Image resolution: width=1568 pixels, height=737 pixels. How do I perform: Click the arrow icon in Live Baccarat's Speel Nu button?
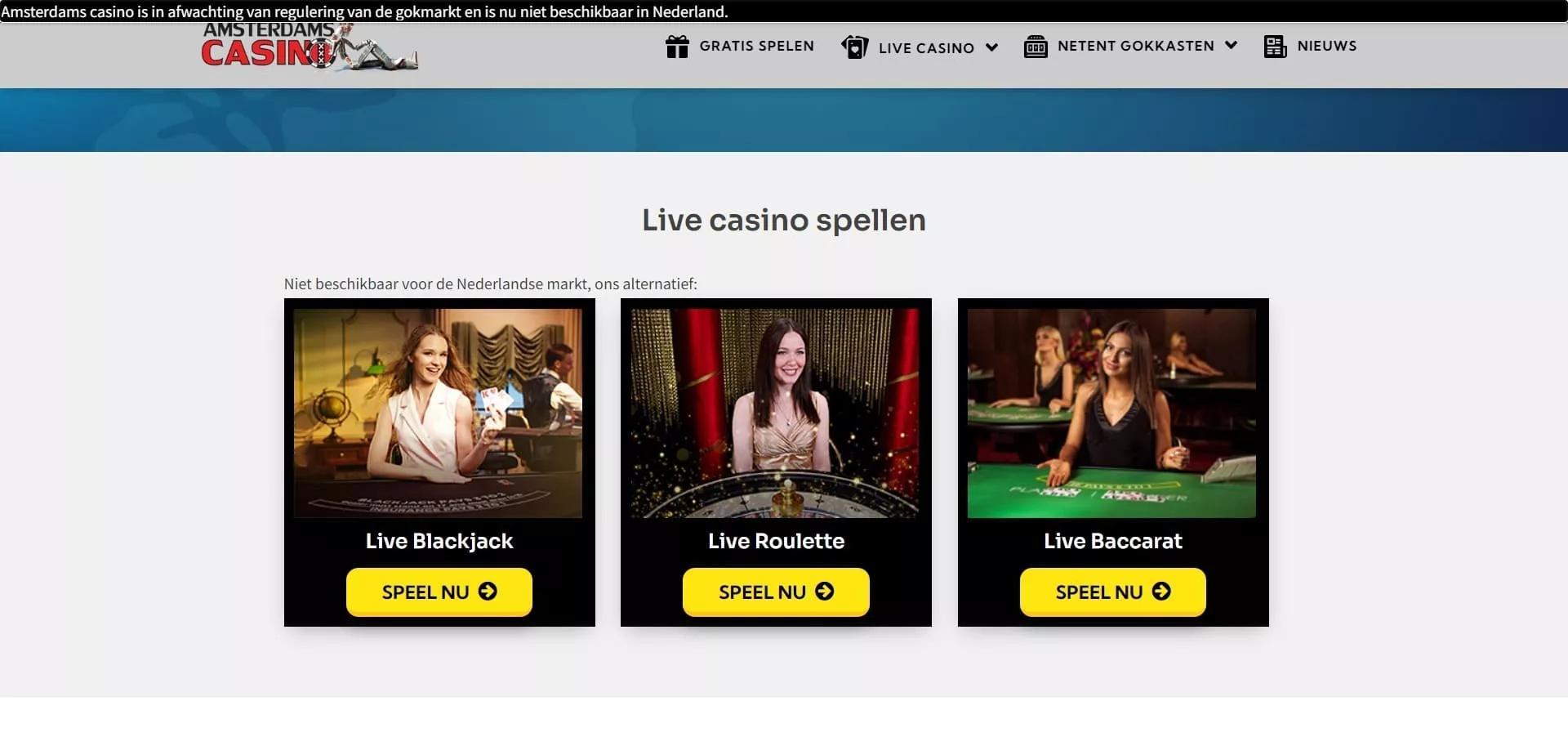1161,591
